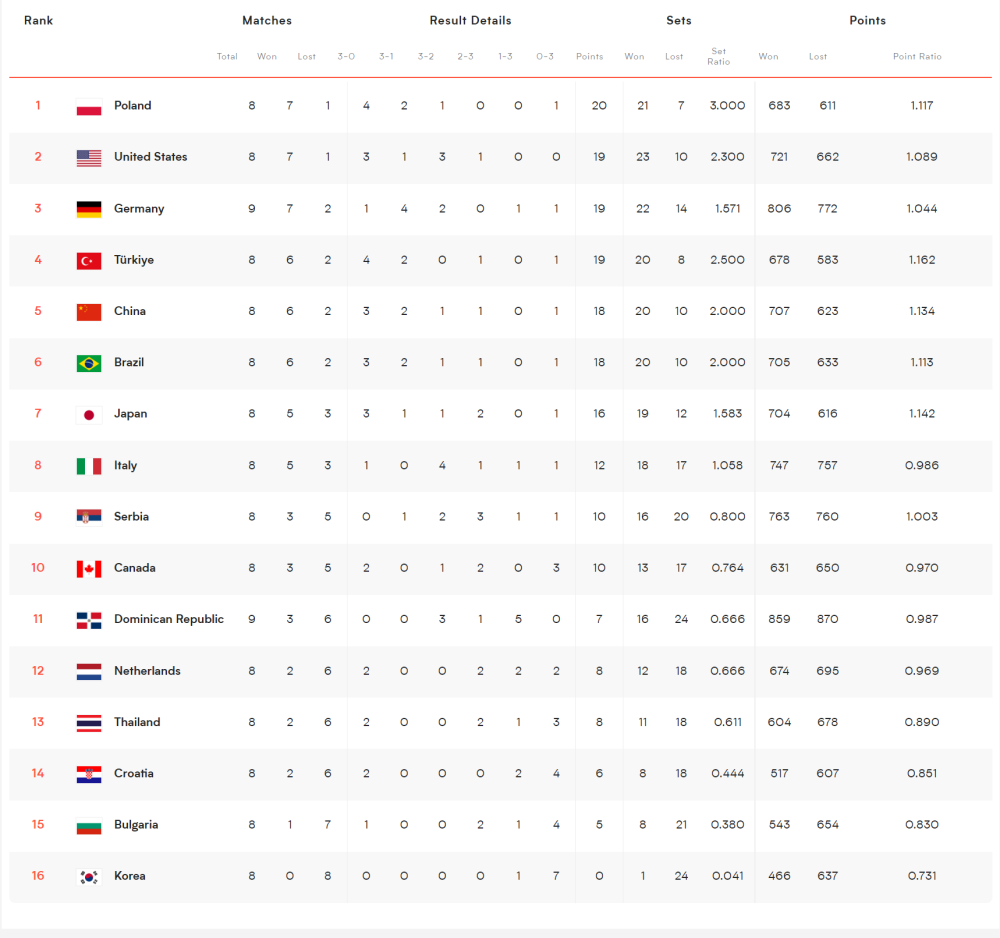Click the Korea flag icon

[x=89, y=877]
